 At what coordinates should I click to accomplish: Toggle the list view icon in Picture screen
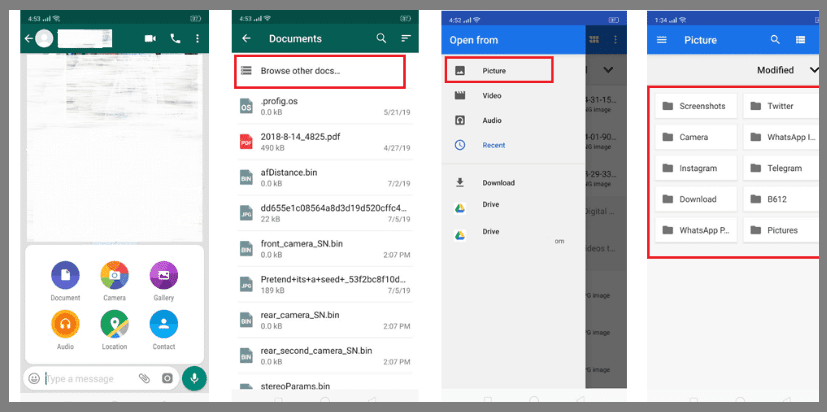pos(801,40)
